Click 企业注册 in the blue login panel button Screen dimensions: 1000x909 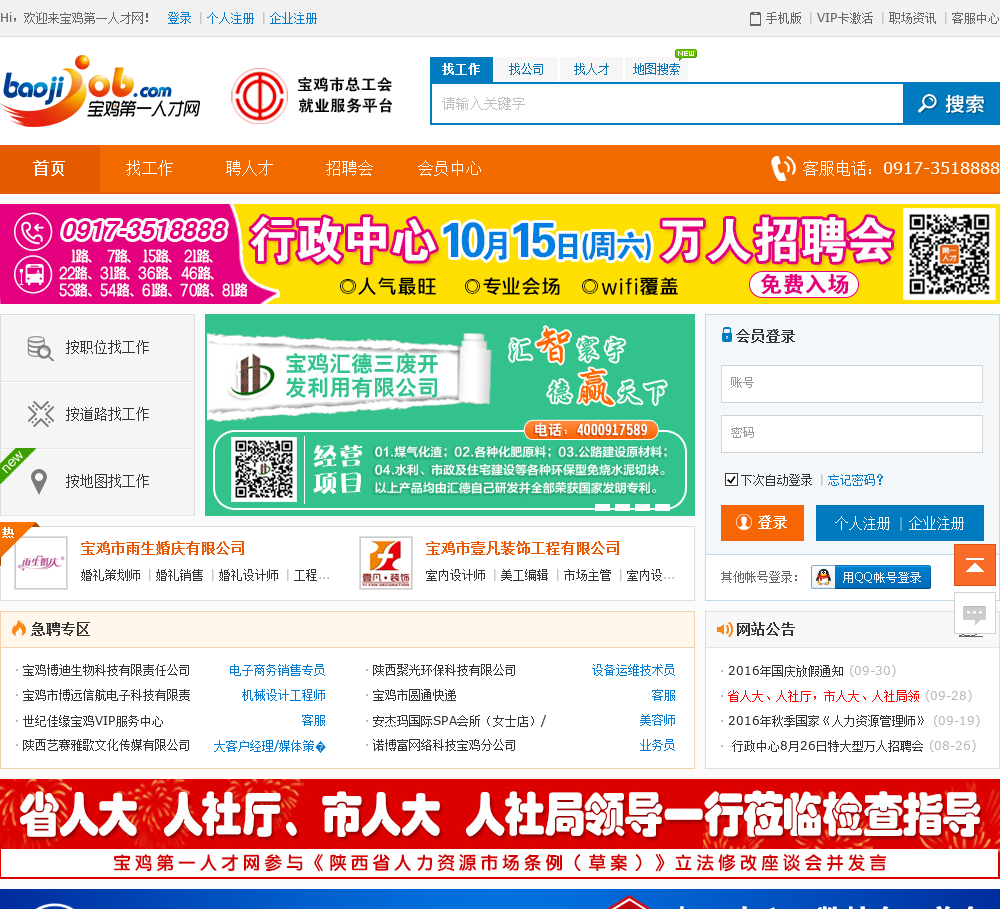click(936, 524)
